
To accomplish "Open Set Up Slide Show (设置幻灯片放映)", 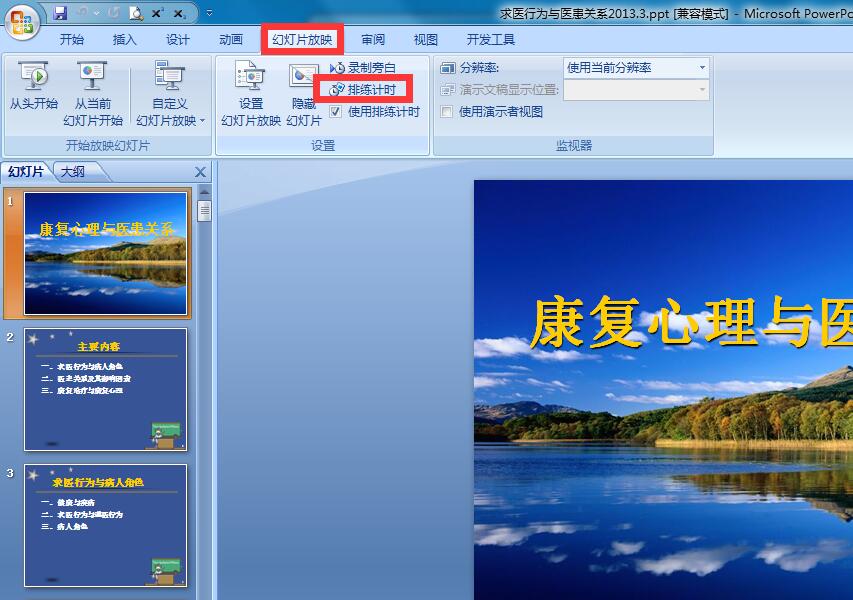I will (x=251, y=93).
